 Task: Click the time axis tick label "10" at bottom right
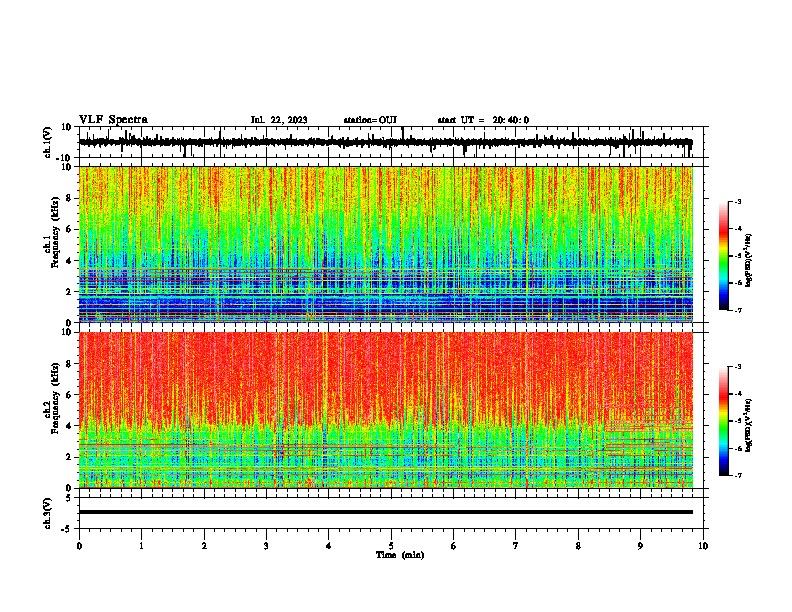(x=703, y=546)
